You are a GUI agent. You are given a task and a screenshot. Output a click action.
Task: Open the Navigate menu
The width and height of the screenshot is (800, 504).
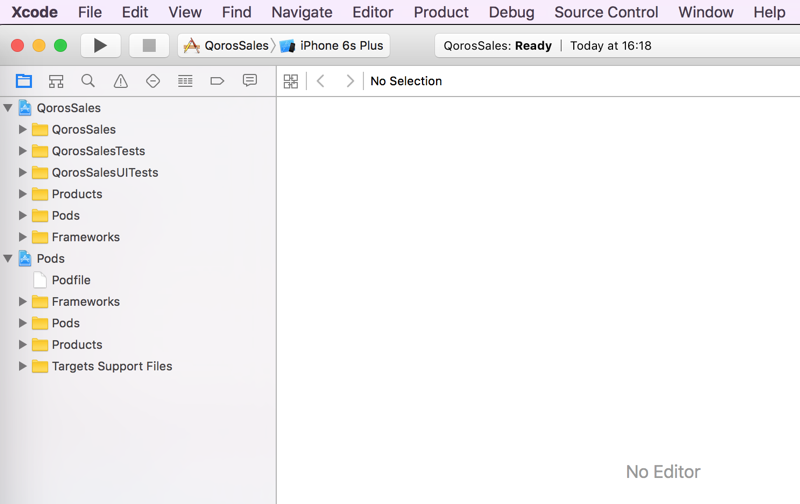302,12
